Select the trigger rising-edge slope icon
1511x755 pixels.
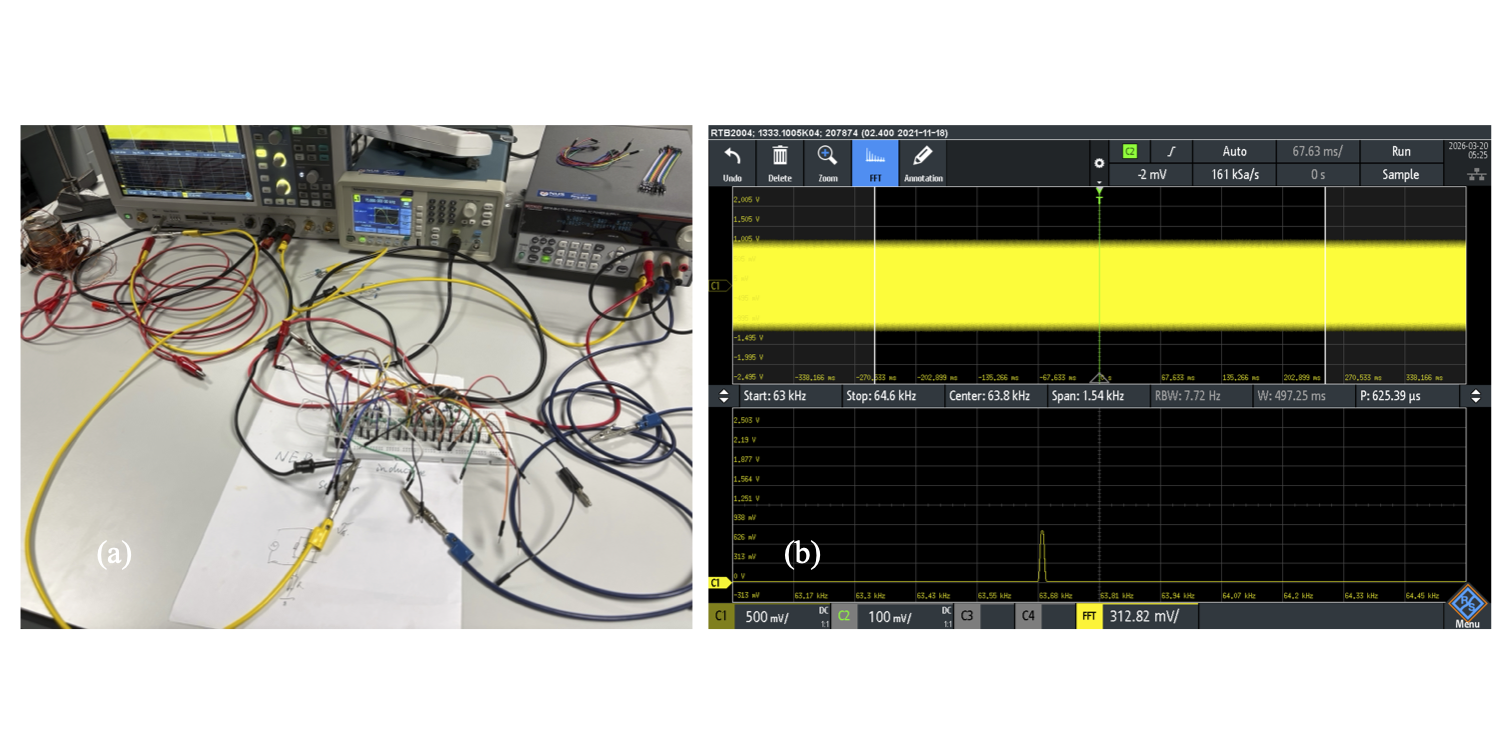[x=1170, y=151]
